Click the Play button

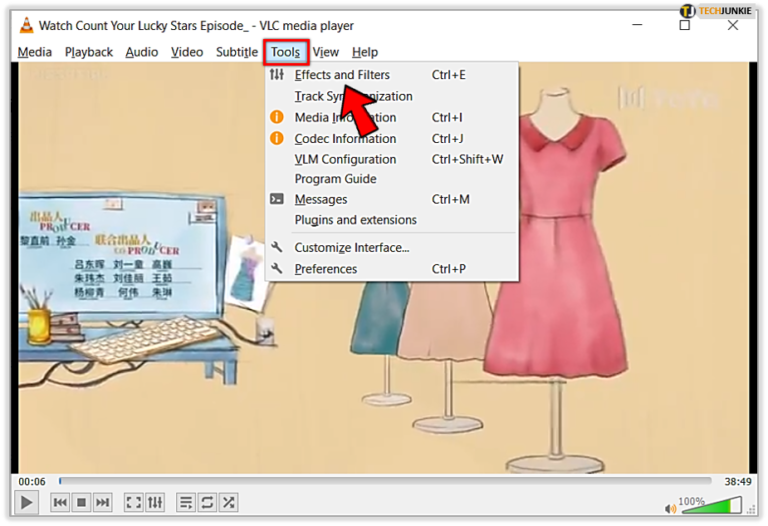[x=26, y=502]
